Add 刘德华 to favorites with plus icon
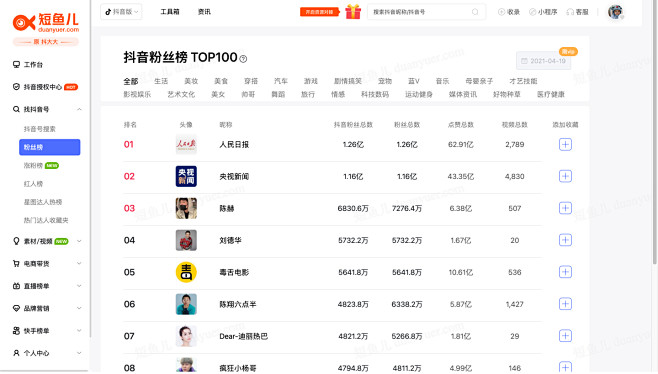The width and height of the screenshot is (658, 374). [565, 240]
